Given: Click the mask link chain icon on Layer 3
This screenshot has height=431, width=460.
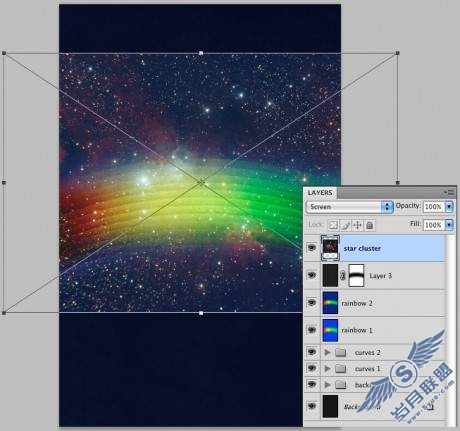Looking at the screenshot, I should [343, 276].
